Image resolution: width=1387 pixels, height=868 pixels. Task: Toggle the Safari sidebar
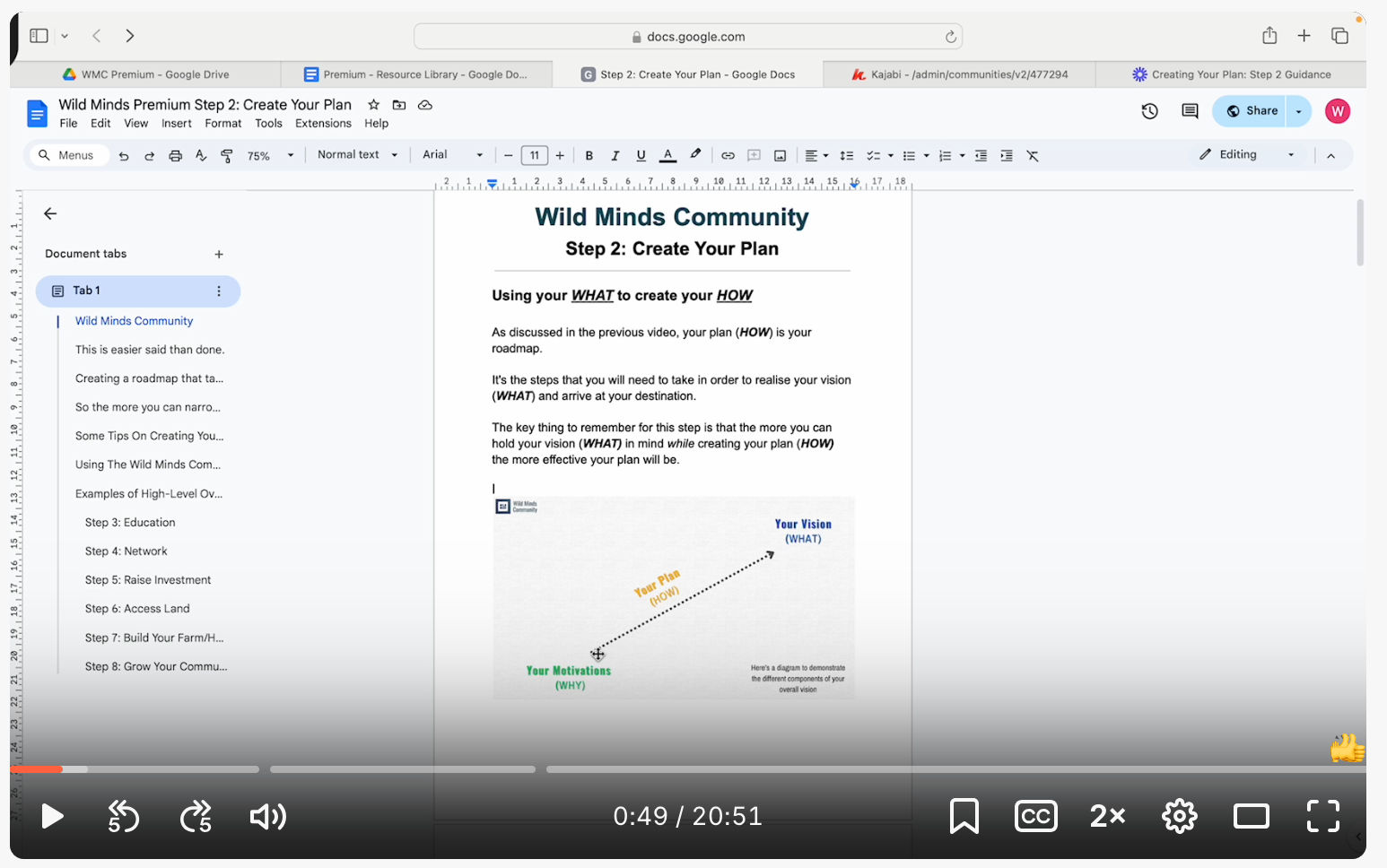[x=39, y=36]
